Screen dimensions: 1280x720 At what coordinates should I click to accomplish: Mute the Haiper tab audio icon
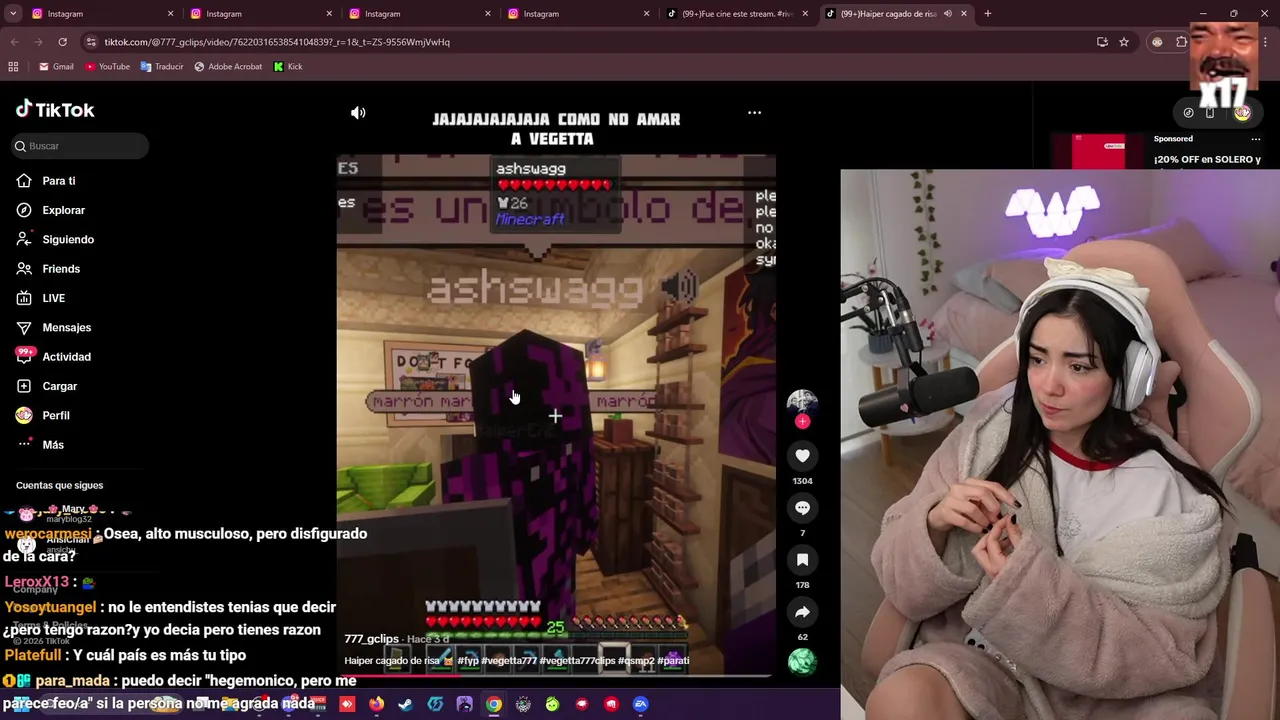pos(947,14)
